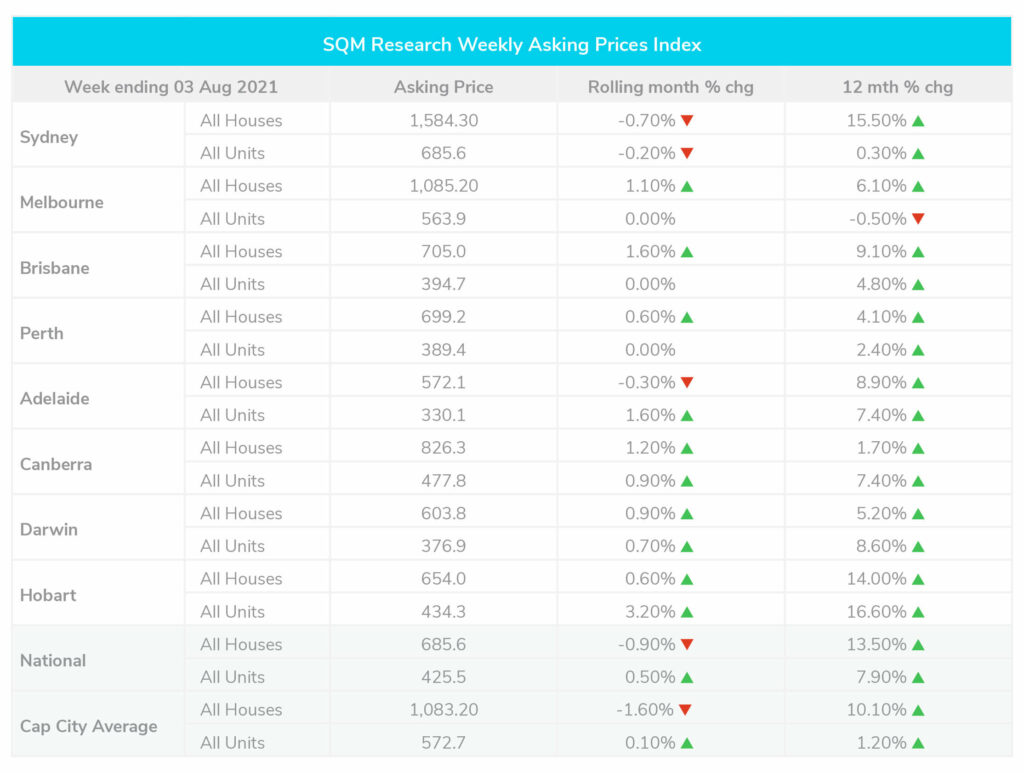
Task: Select the 12 mth % chg header
Action: (897, 87)
